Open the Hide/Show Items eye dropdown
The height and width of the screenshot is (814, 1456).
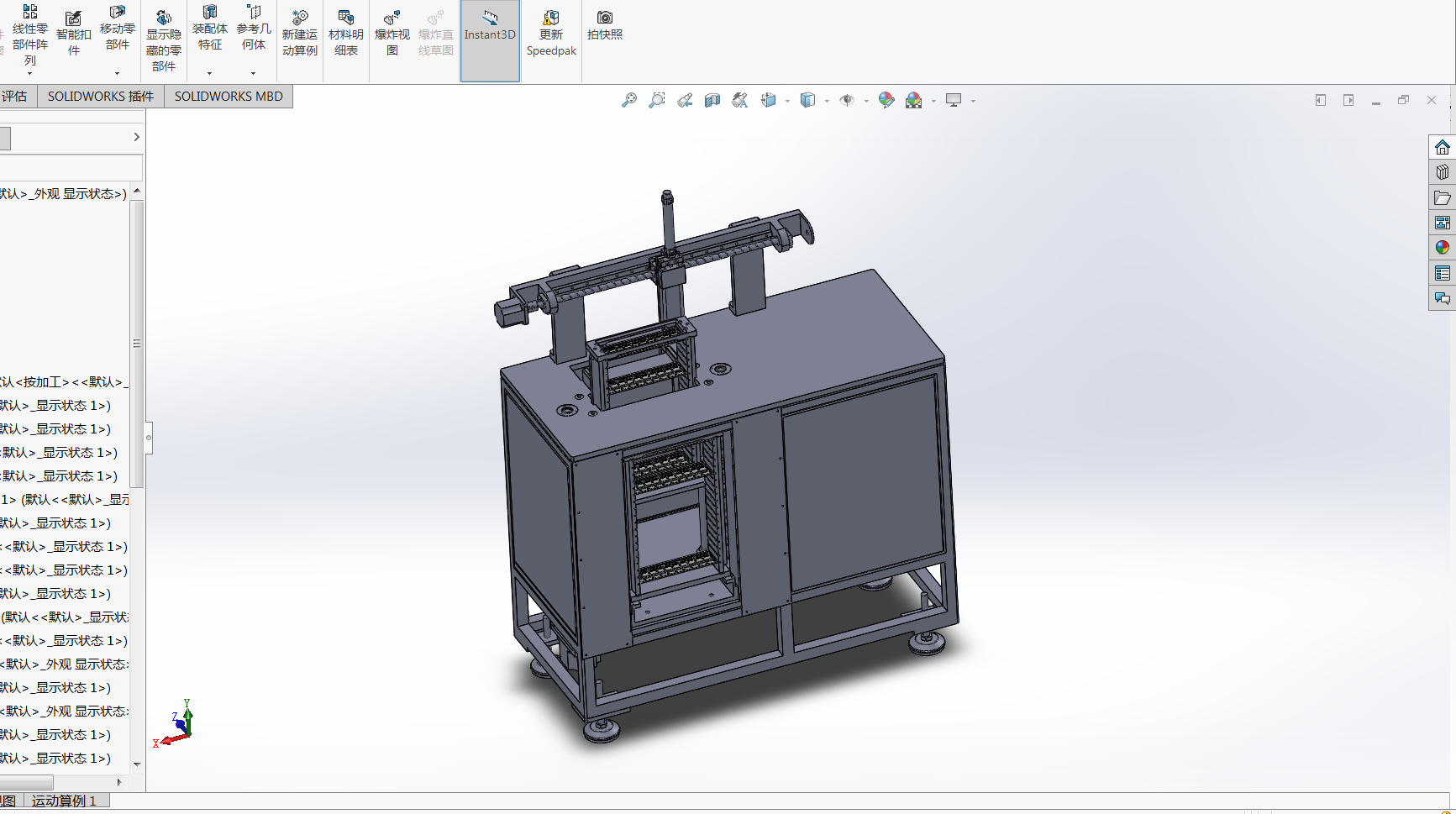click(x=866, y=102)
